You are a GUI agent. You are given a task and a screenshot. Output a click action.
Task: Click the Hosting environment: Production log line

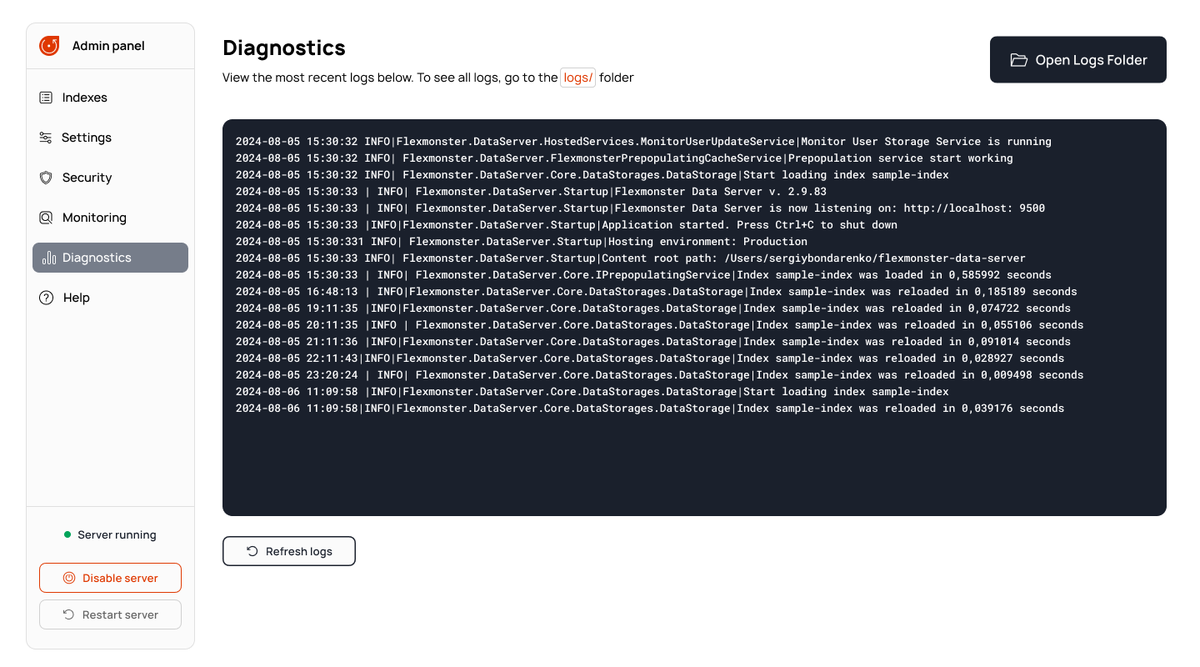pos(521,242)
